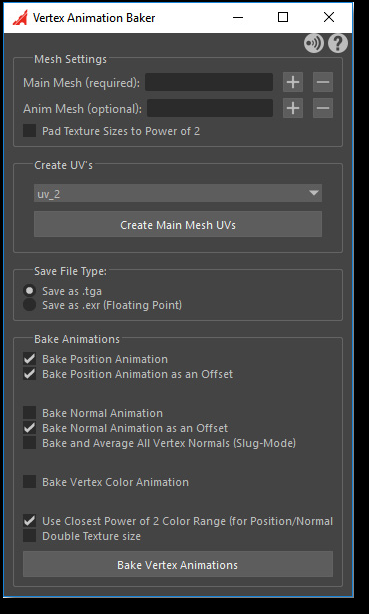
Task: Uncheck Bake Position Animation
Action: (x=29, y=359)
